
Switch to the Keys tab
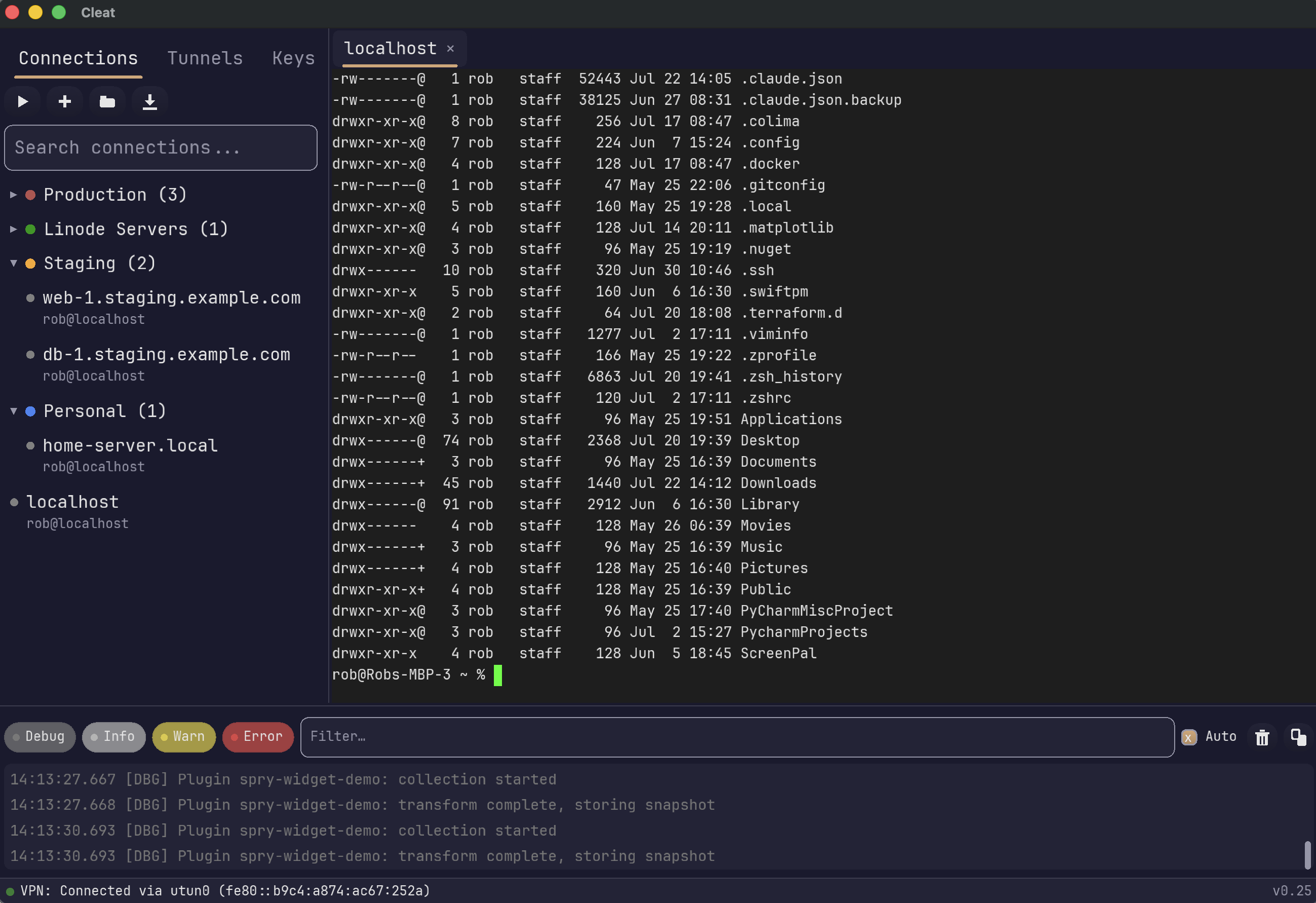point(293,58)
